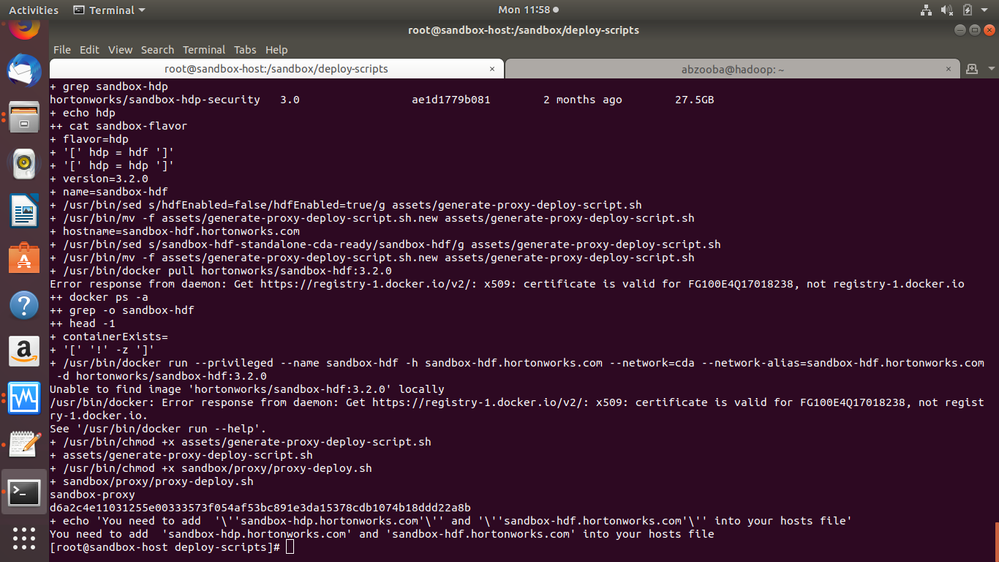
Task: Open the Tabs menu
Action: click(x=245, y=50)
